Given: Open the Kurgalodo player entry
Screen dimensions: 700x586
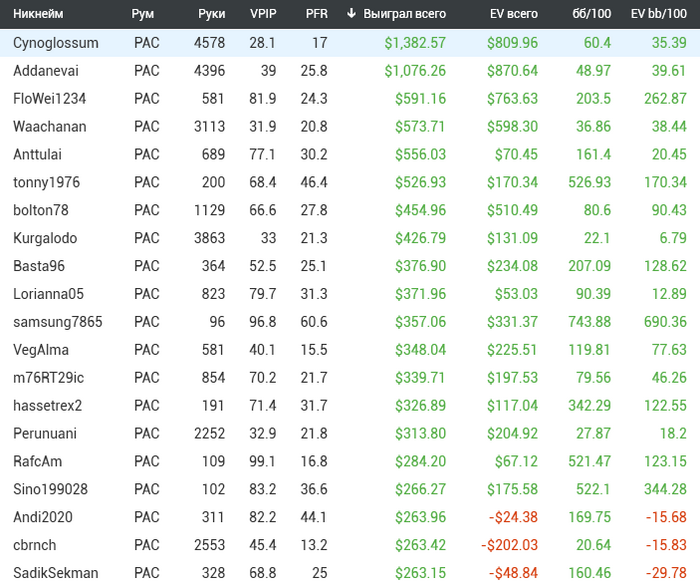Looking at the screenshot, I should [x=45, y=238].
